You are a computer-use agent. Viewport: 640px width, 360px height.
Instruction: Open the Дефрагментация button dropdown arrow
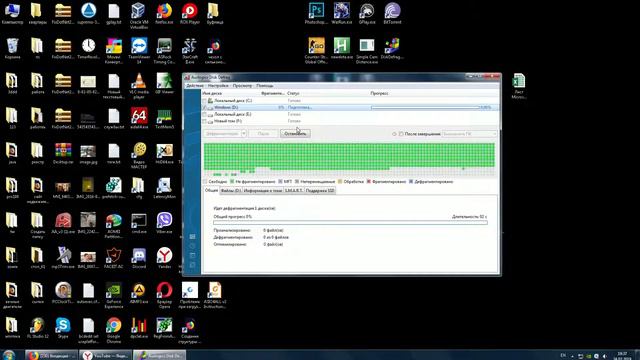click(x=244, y=133)
